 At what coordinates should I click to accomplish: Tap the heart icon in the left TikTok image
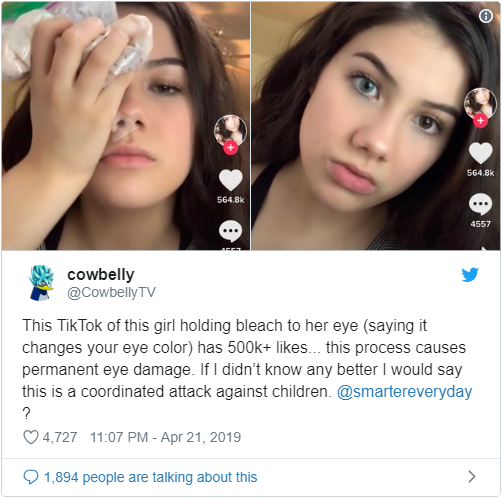pos(230,180)
